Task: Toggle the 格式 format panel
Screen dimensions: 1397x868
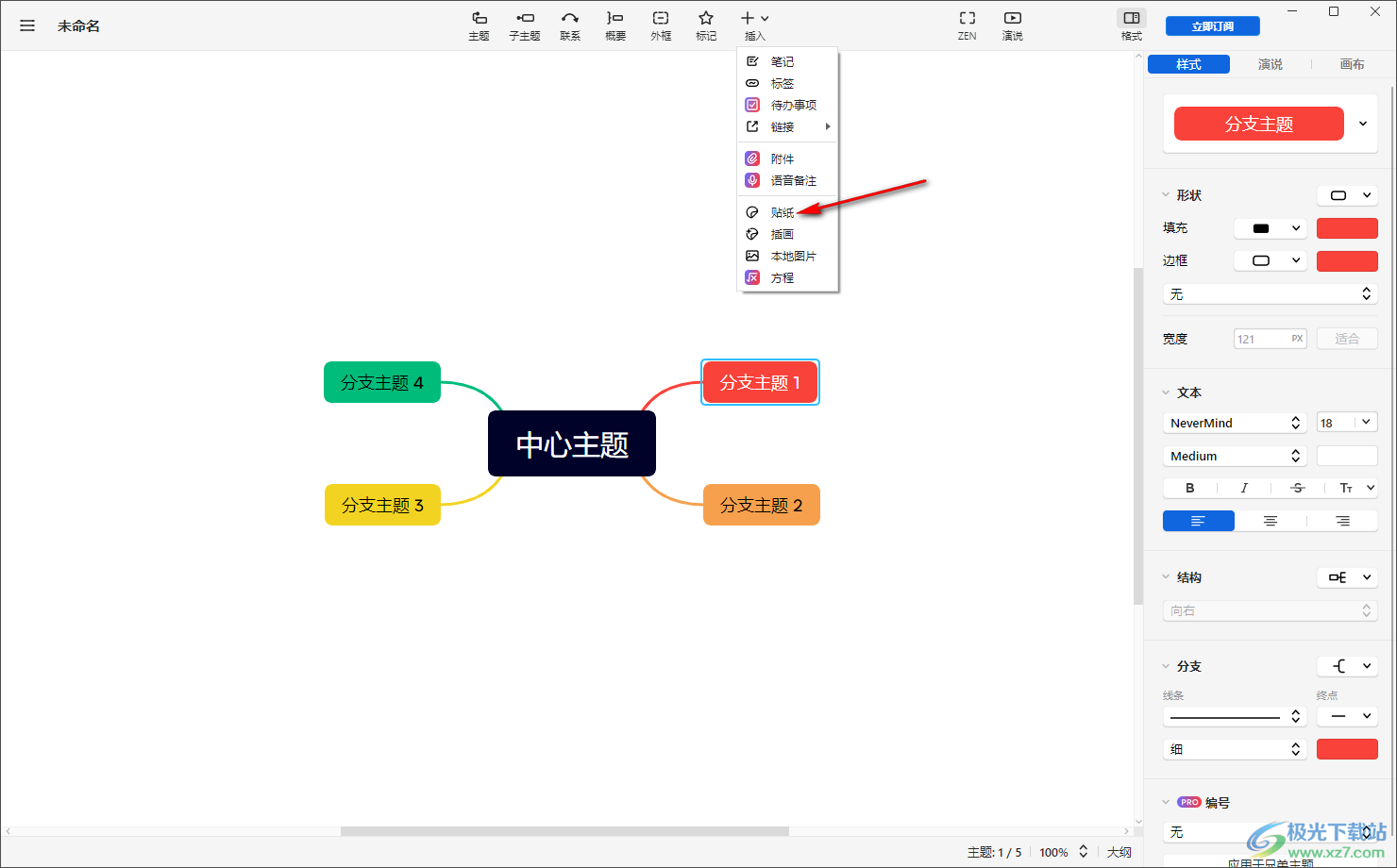Action: [1132, 25]
